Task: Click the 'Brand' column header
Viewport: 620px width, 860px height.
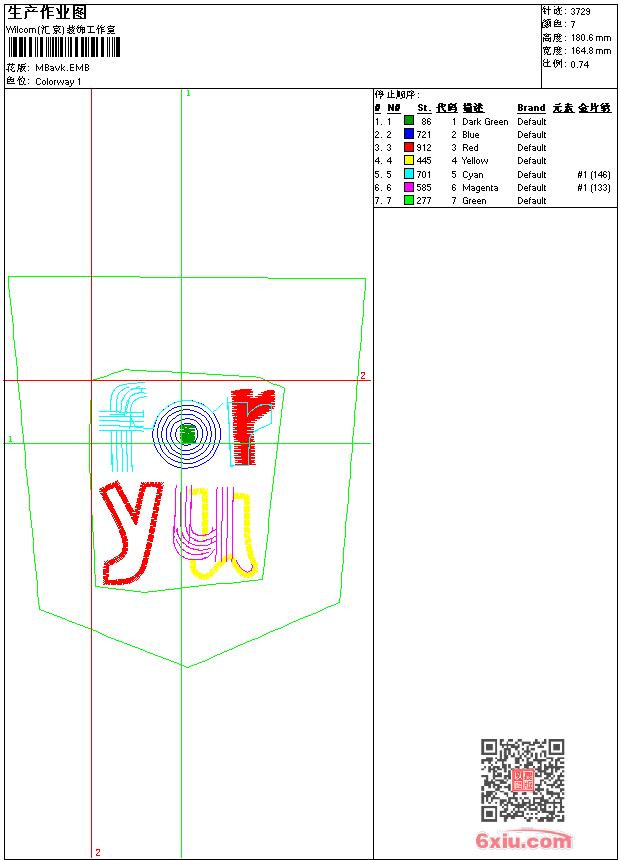Action: tap(531, 108)
